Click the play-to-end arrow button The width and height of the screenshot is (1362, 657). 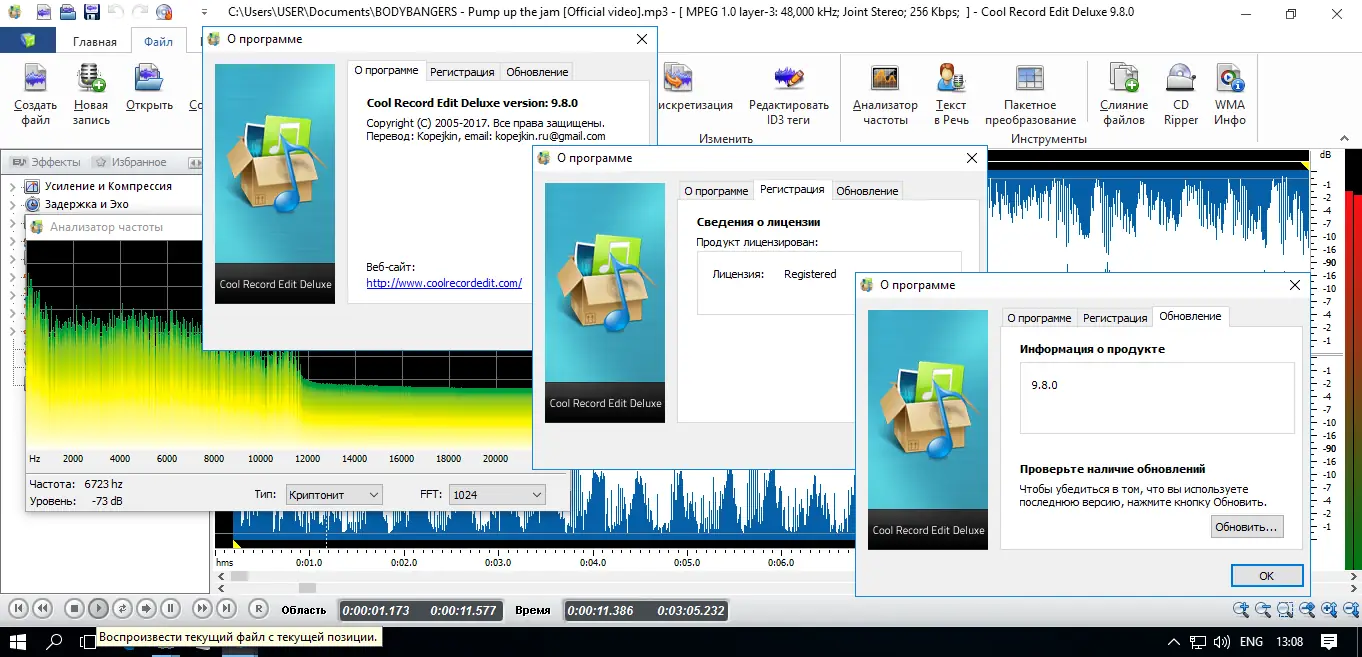point(146,608)
